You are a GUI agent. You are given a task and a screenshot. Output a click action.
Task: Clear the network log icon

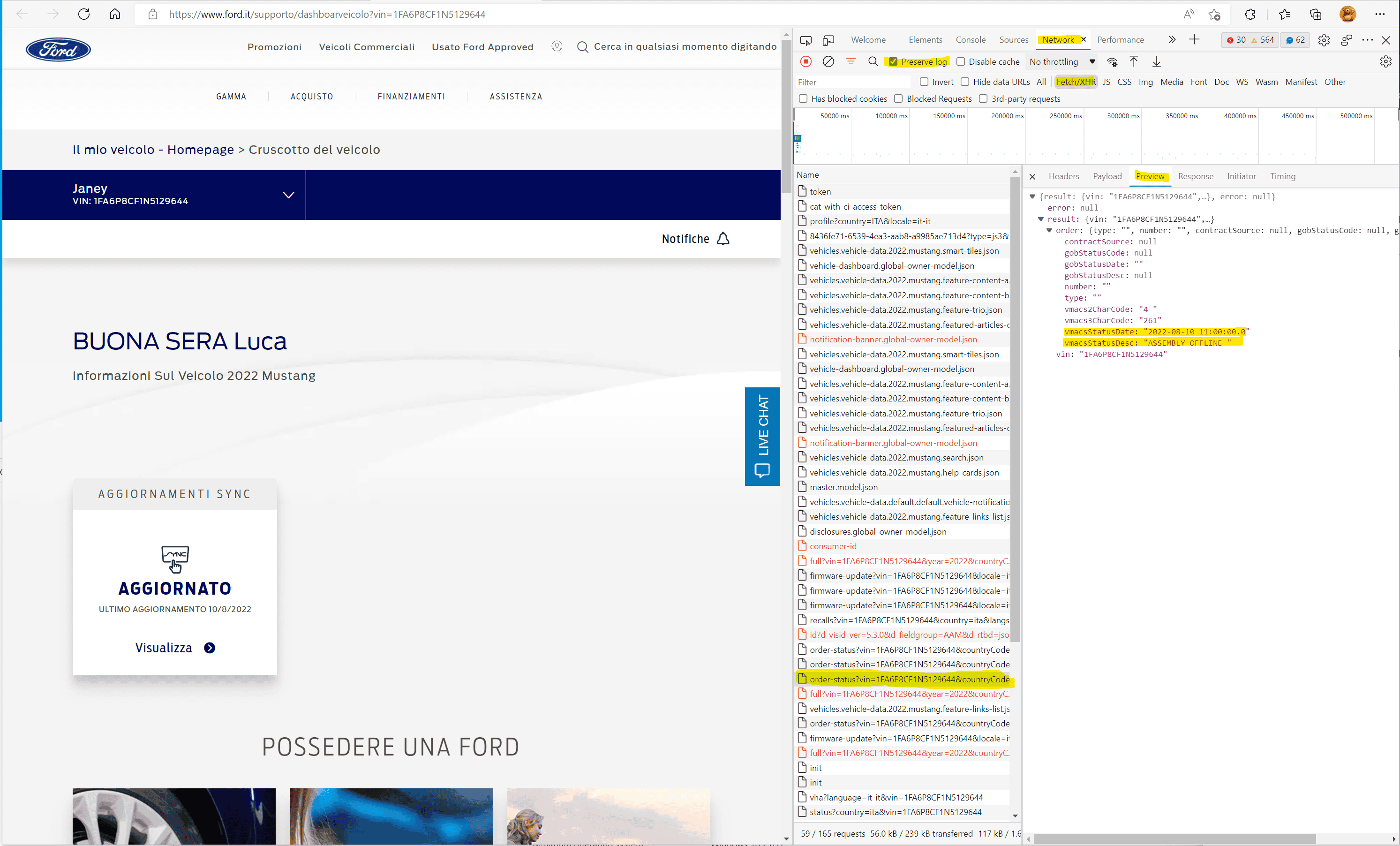pyautogui.click(x=828, y=61)
